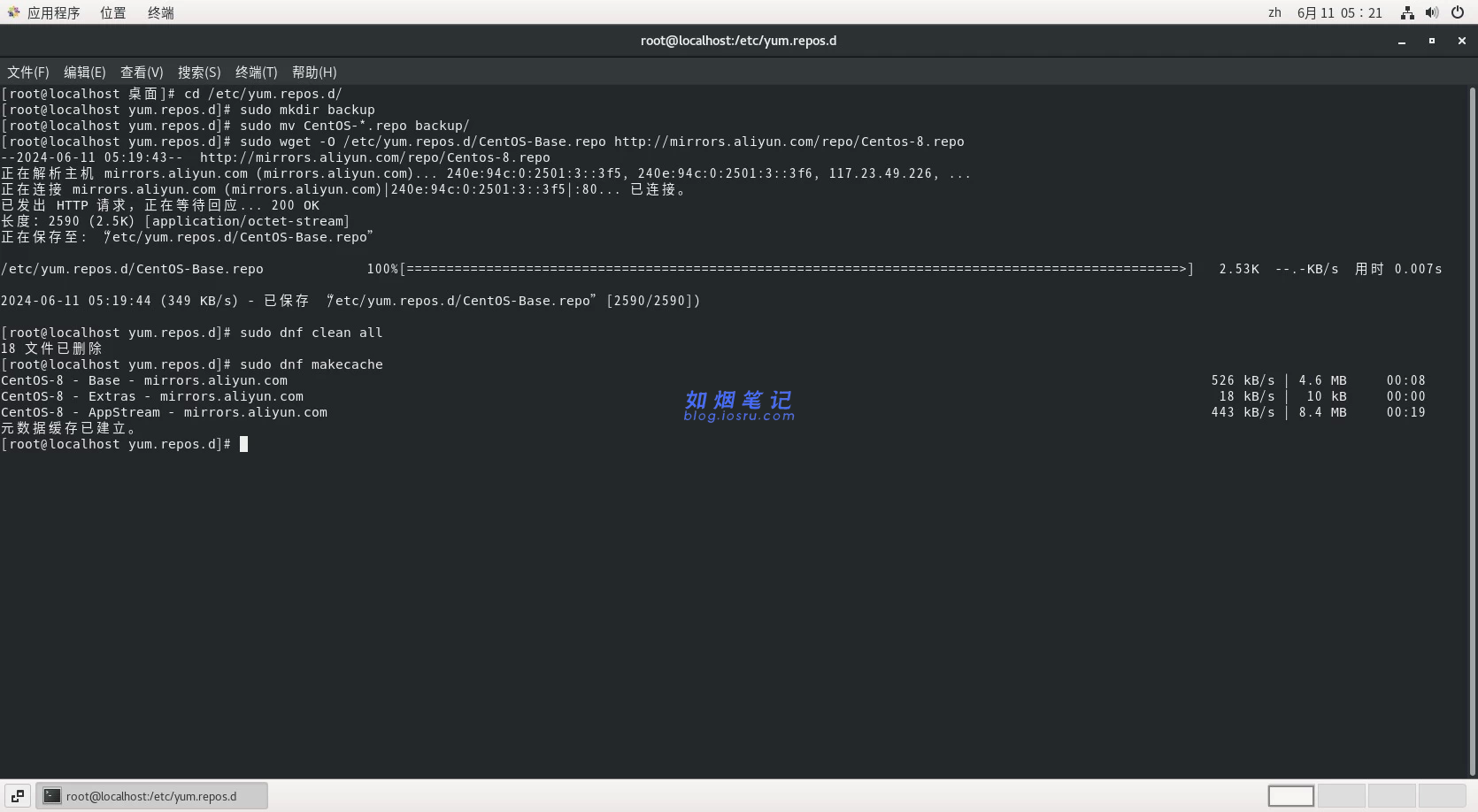This screenshot has width=1478, height=812.
Task: Switch to the third workspace
Action: [x=1392, y=796]
